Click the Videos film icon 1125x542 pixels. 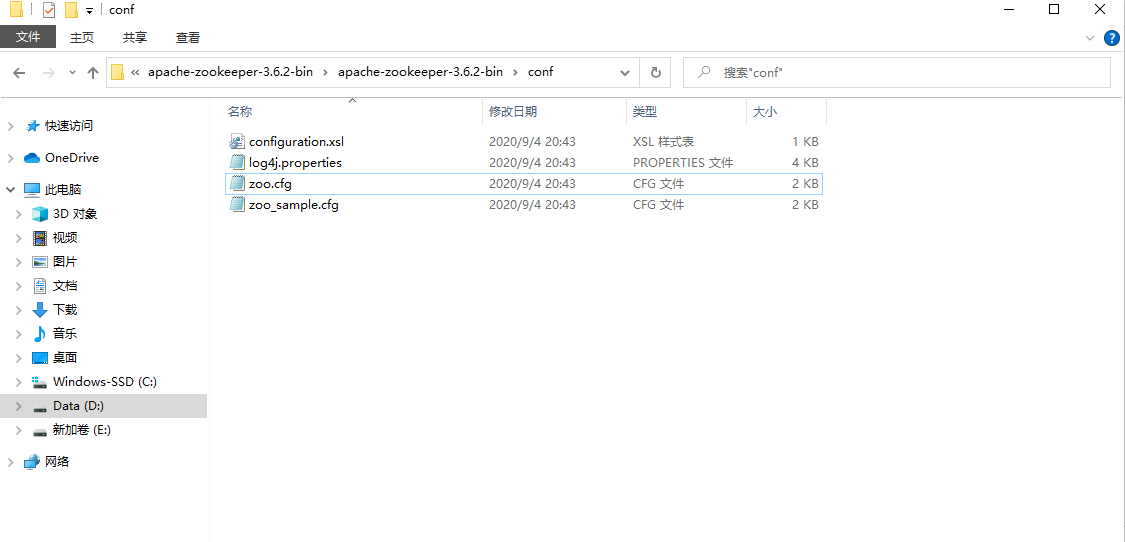point(39,238)
